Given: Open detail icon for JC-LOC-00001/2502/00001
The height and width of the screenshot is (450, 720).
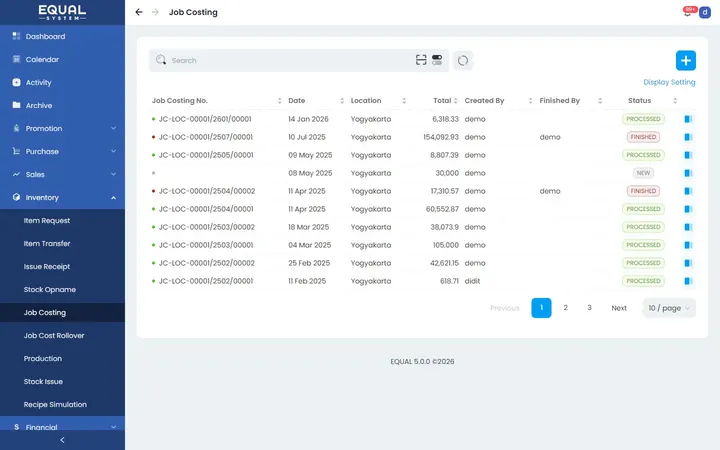Looking at the screenshot, I should point(688,281).
